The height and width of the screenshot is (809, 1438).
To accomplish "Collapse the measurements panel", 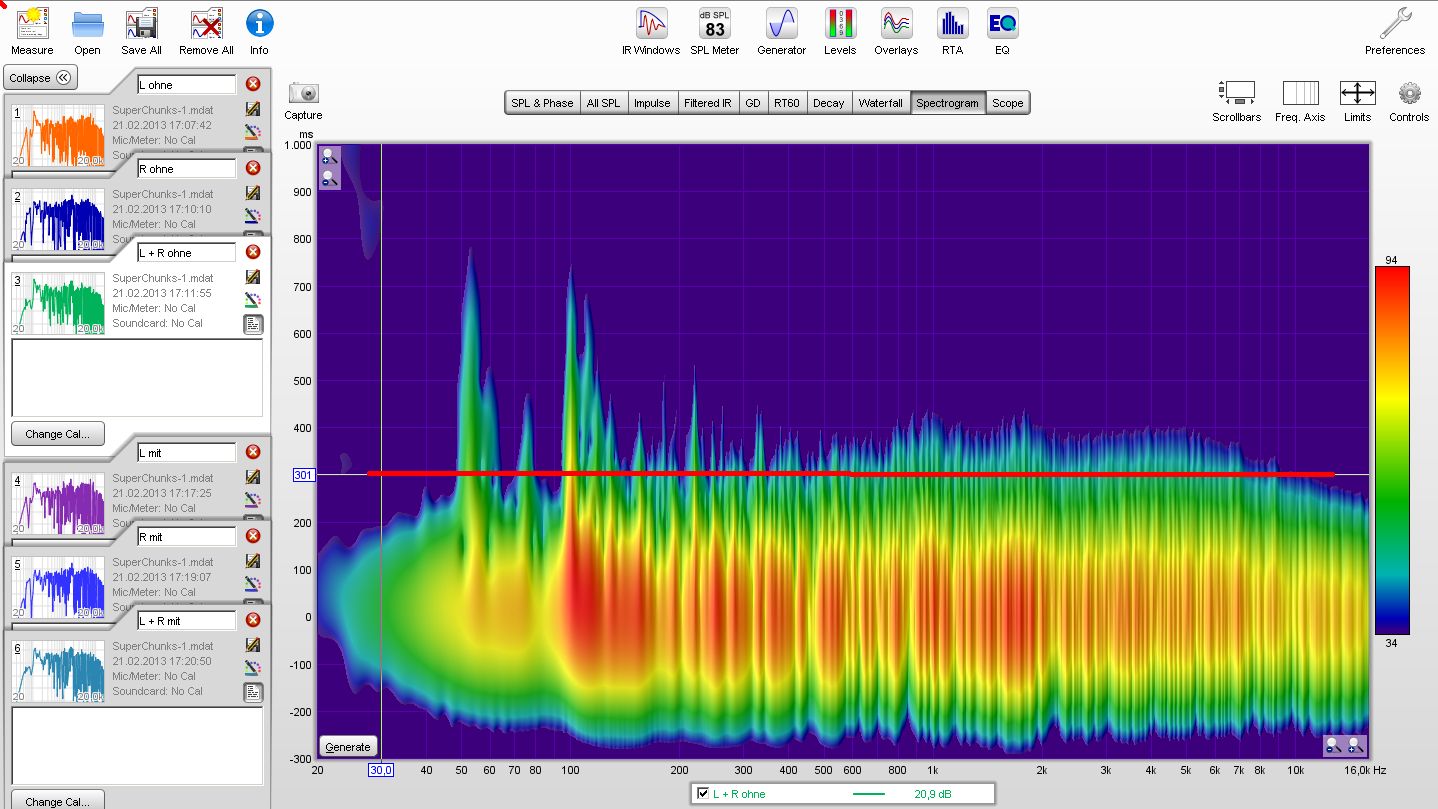I will (41, 78).
